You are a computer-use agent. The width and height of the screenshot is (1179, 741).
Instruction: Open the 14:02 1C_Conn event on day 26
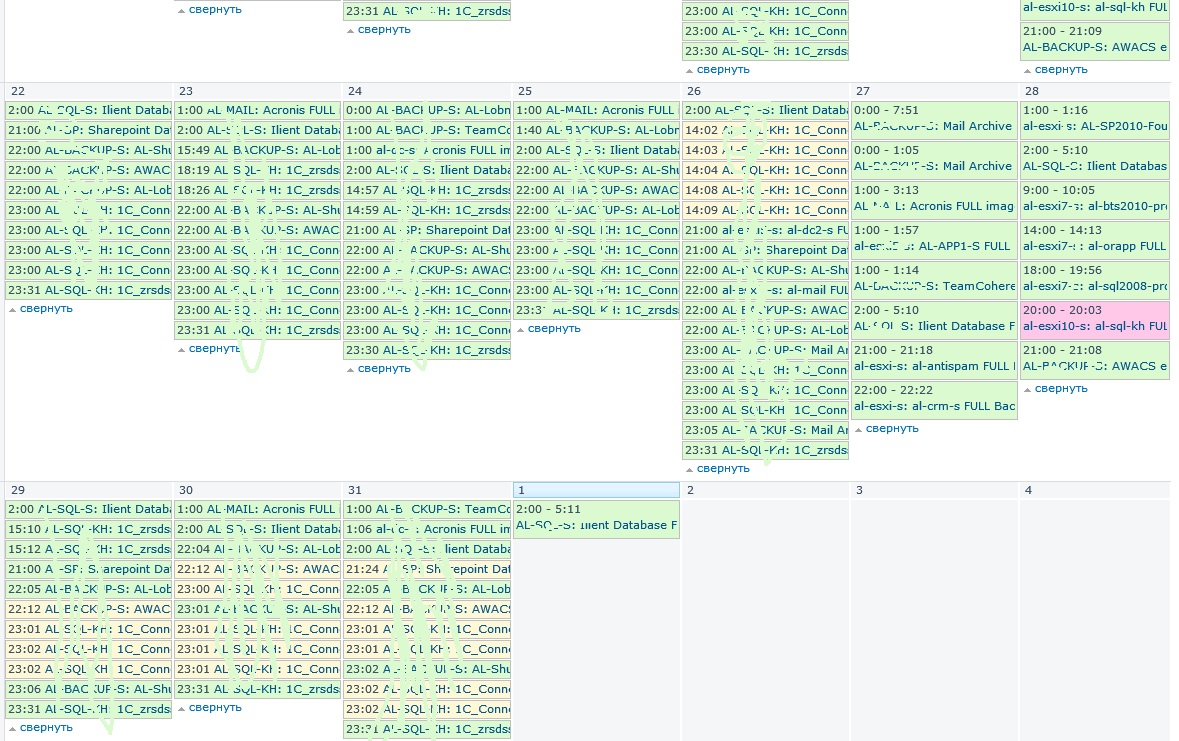coord(765,130)
